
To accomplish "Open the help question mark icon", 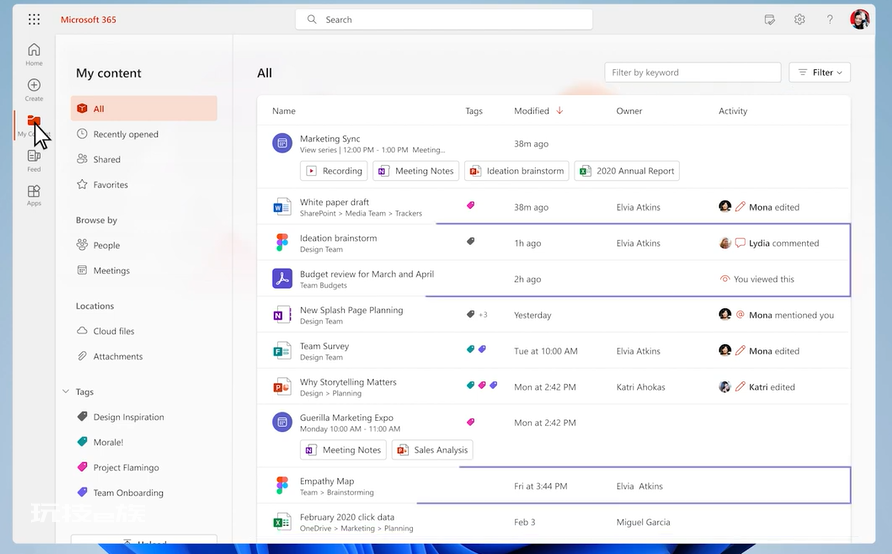I will [x=830, y=19].
